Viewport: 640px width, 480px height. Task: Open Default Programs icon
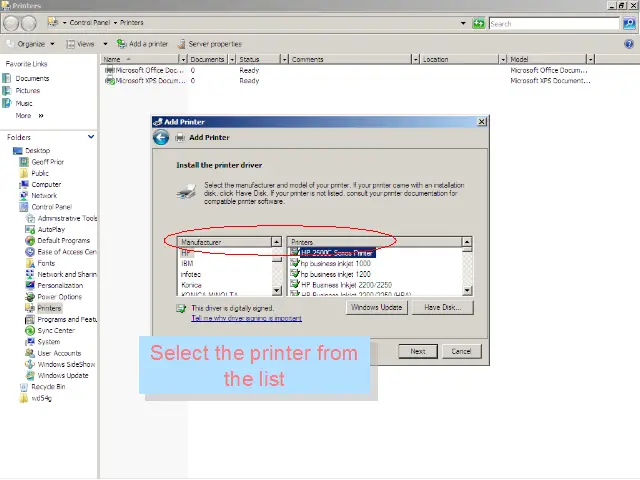pyautogui.click(x=30, y=240)
